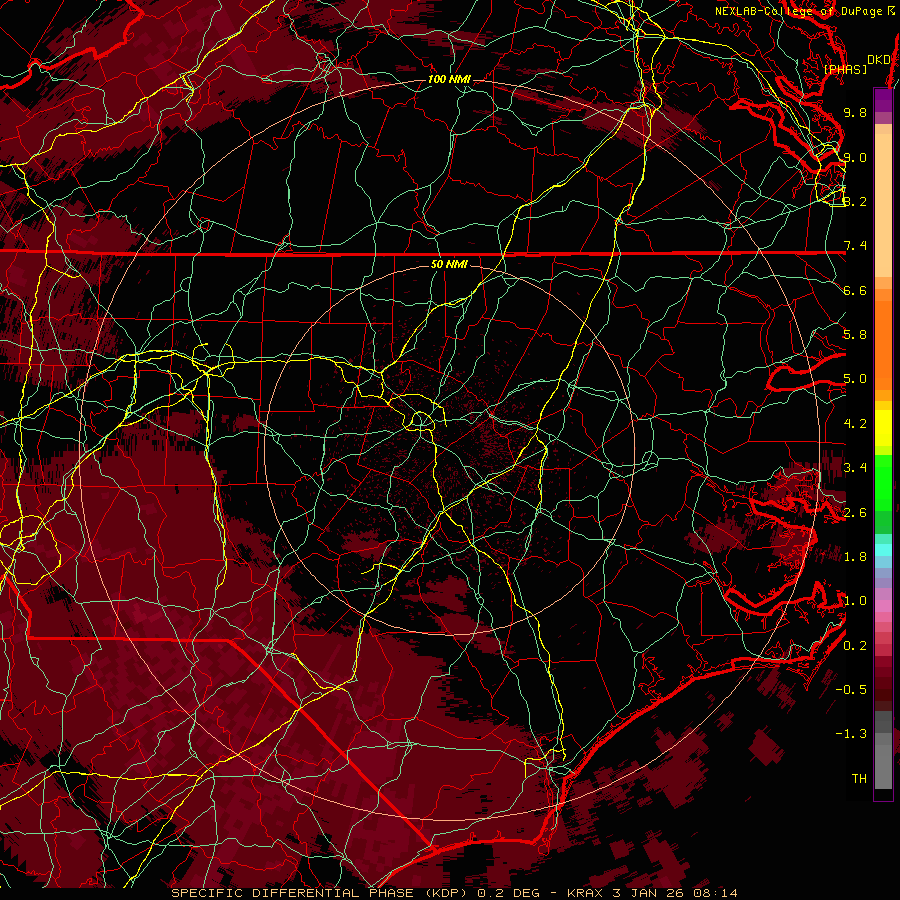This screenshot has width=900, height=900.
Task: Click the 1.0 value on the color scale
Action: coord(855,601)
